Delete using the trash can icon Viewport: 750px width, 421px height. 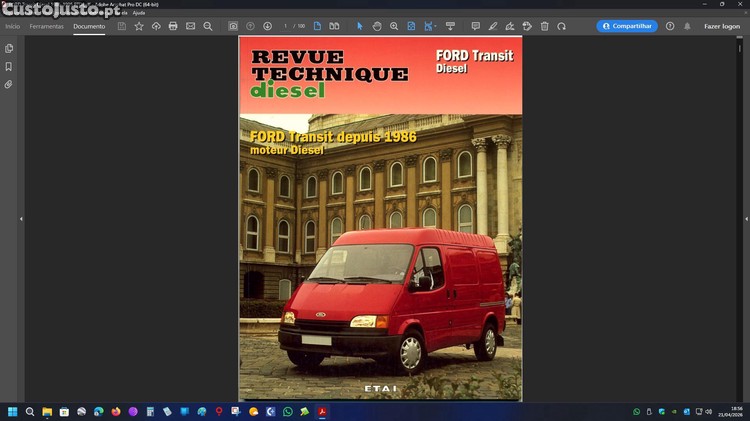544,26
